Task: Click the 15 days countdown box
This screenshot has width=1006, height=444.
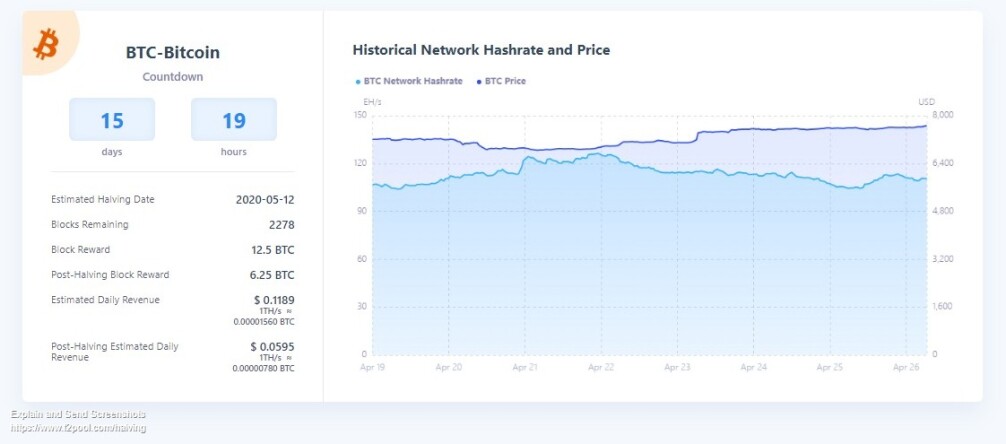Action: [112, 119]
